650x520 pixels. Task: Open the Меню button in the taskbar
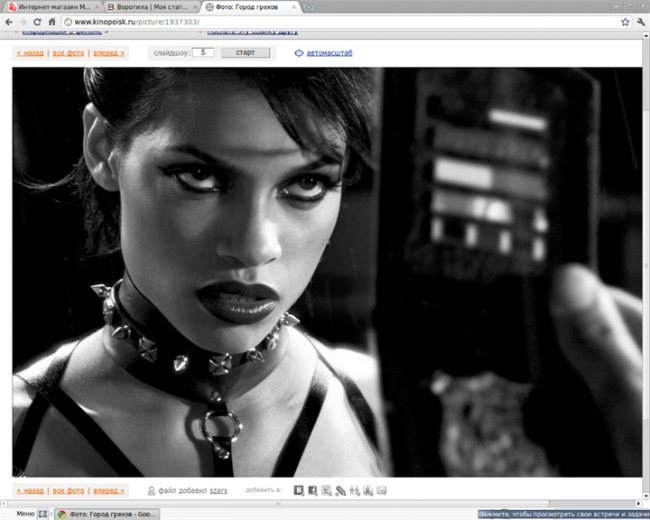click(x=11, y=514)
